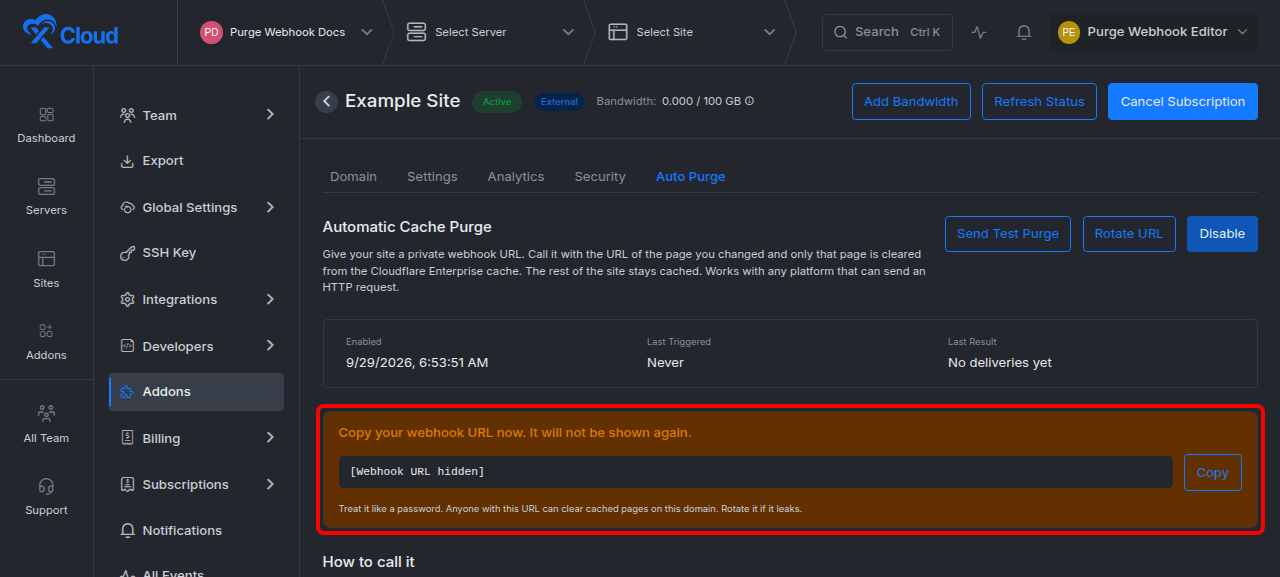
Task: Click the SSH Key icon
Action: pos(127,253)
